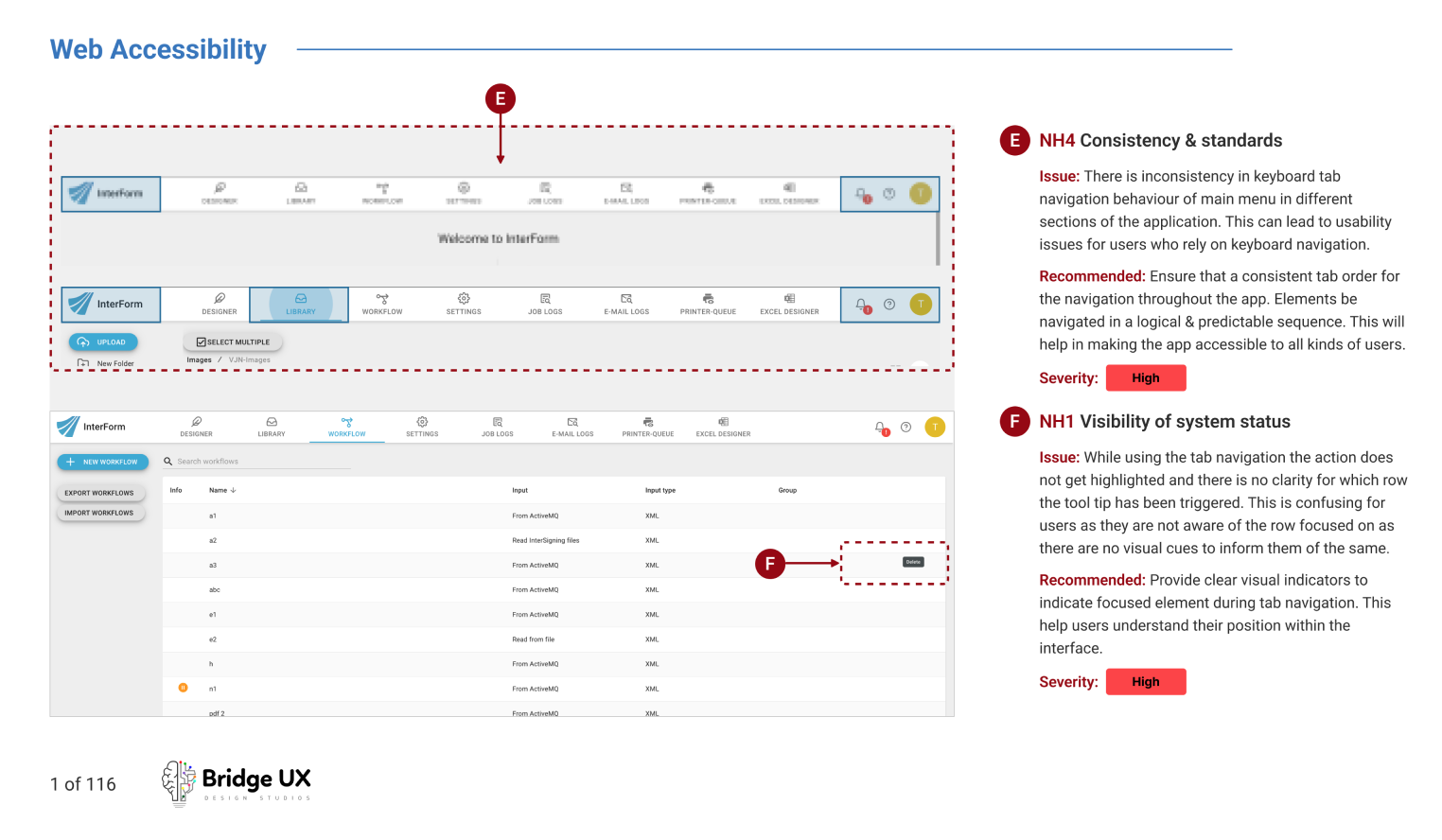1442x840 pixels.
Task: Select workflow row h
Action: [x=554, y=664]
